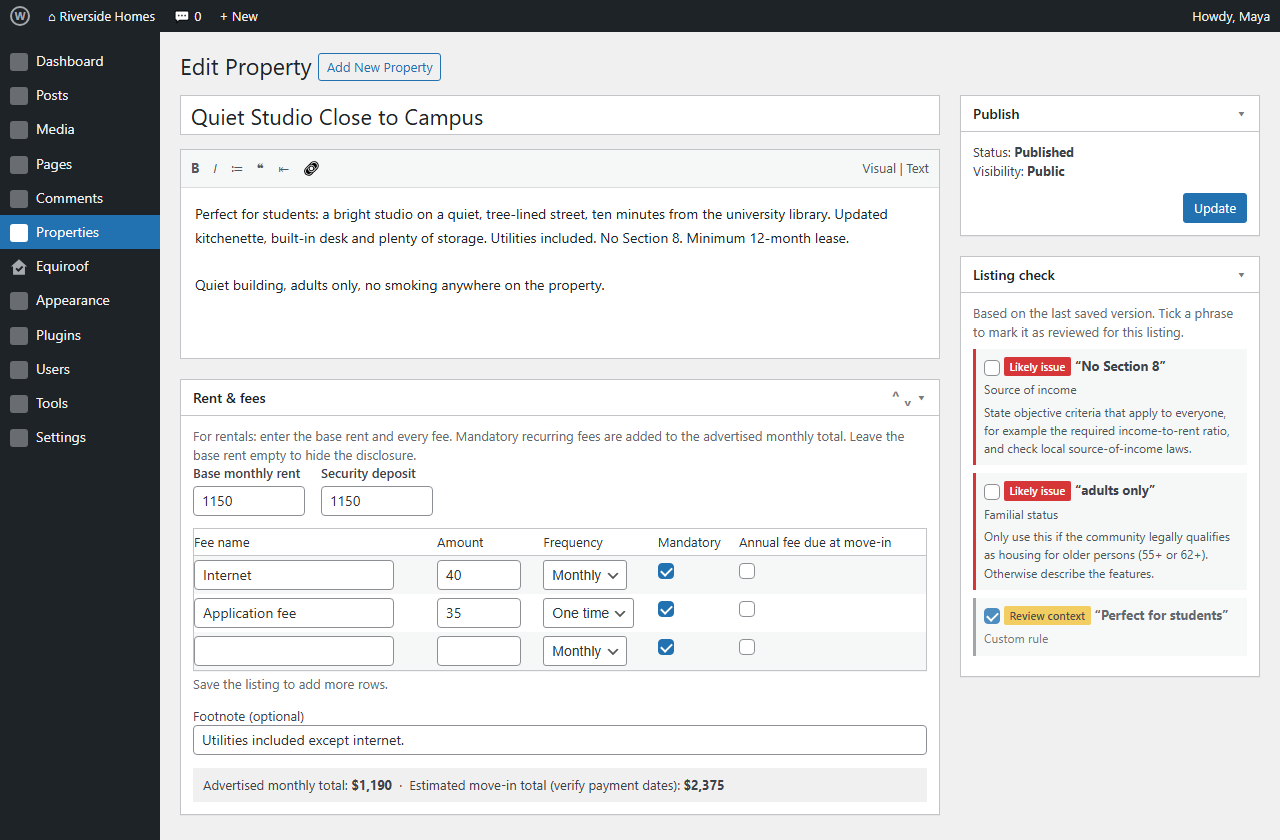Screen dimensions: 1280x840
Task: Tick annual fee at move-in for Internet
Action: pos(747,571)
